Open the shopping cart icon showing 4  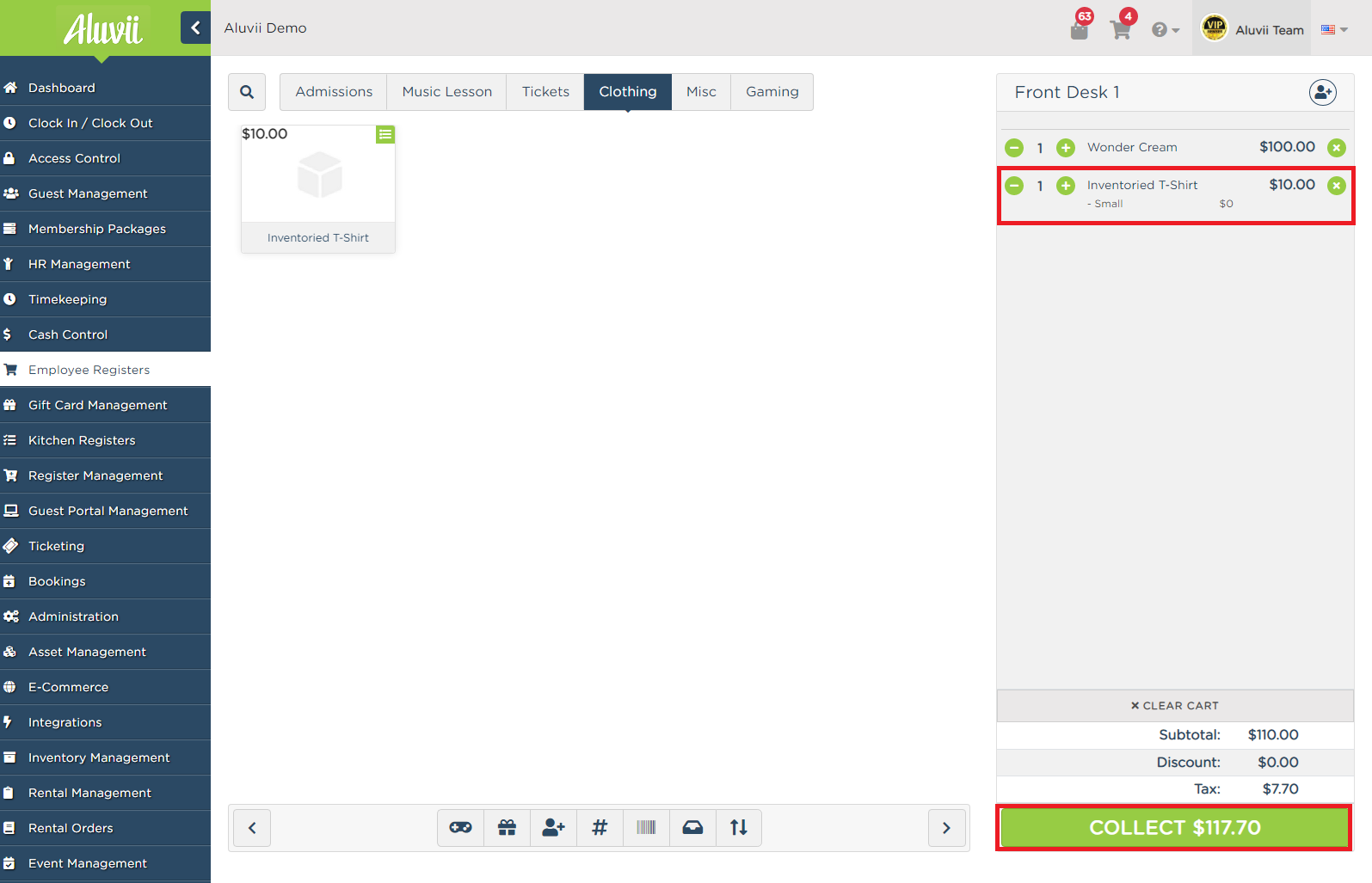(1120, 30)
